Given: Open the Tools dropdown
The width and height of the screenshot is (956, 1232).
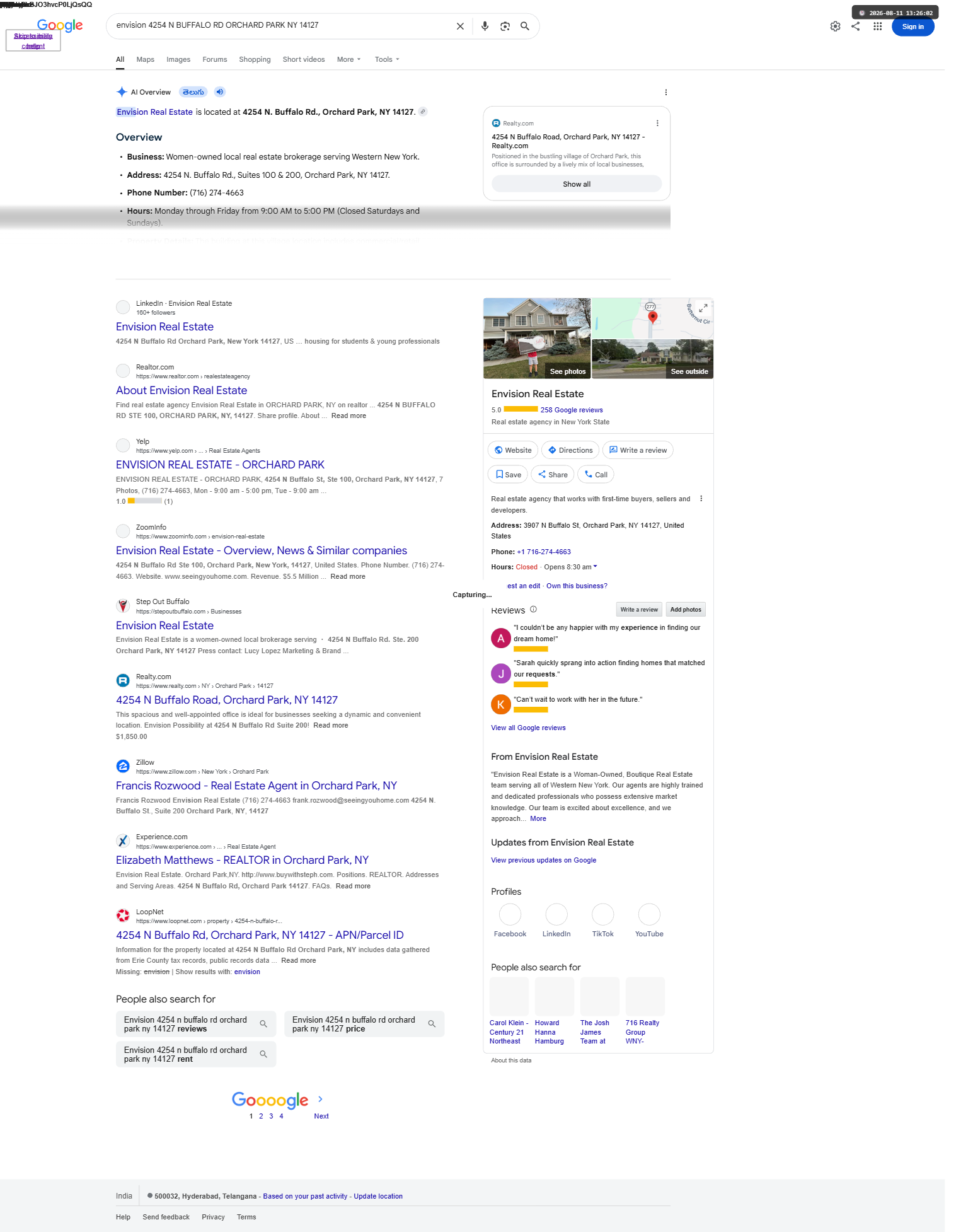Looking at the screenshot, I should pos(387,59).
